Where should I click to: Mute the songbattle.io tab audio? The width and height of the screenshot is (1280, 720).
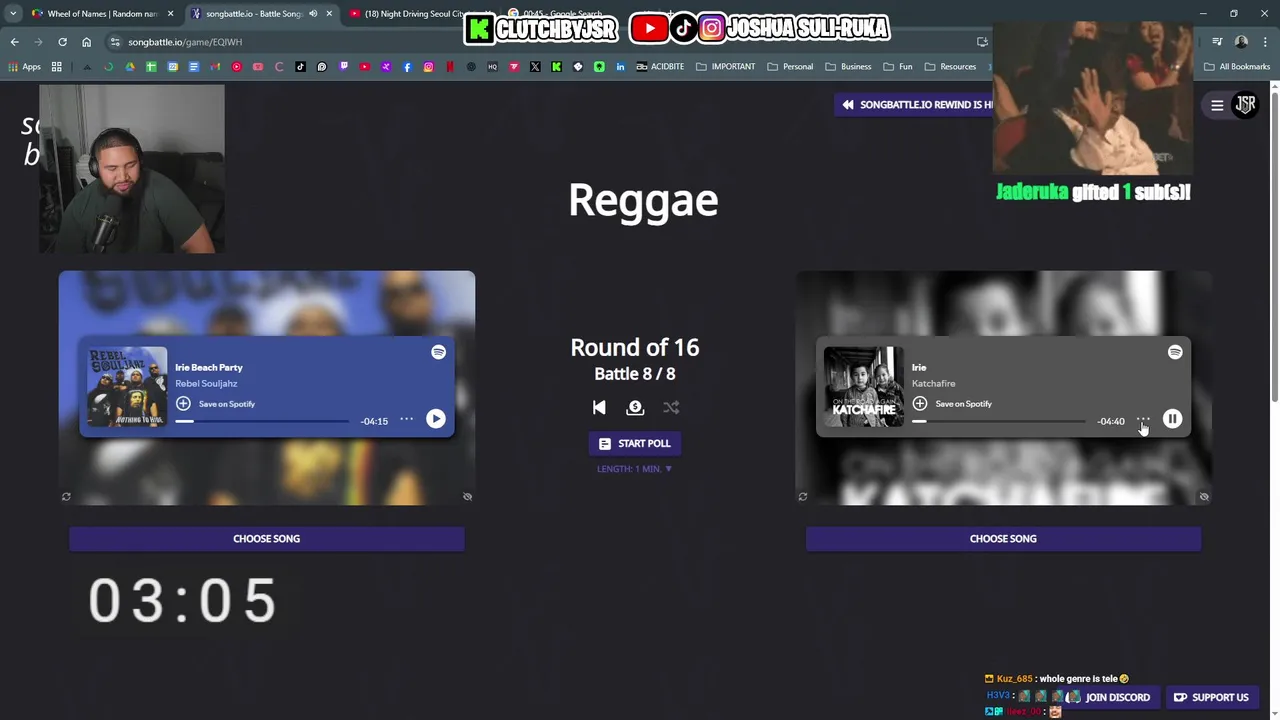[313, 14]
